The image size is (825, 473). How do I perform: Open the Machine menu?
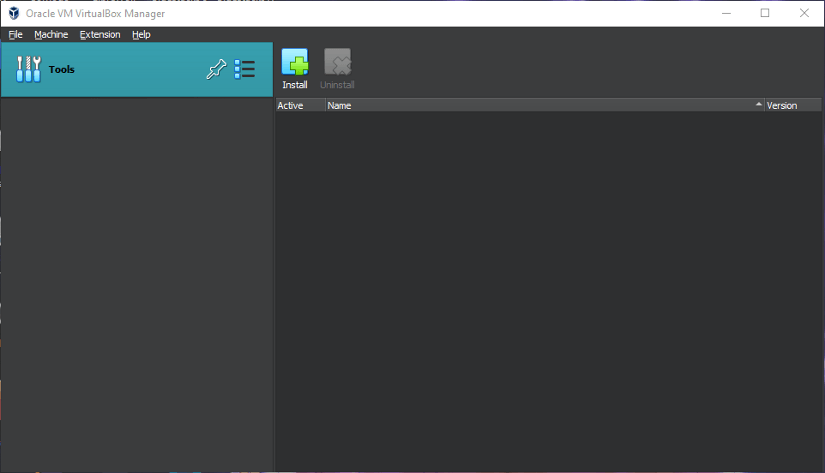click(51, 35)
